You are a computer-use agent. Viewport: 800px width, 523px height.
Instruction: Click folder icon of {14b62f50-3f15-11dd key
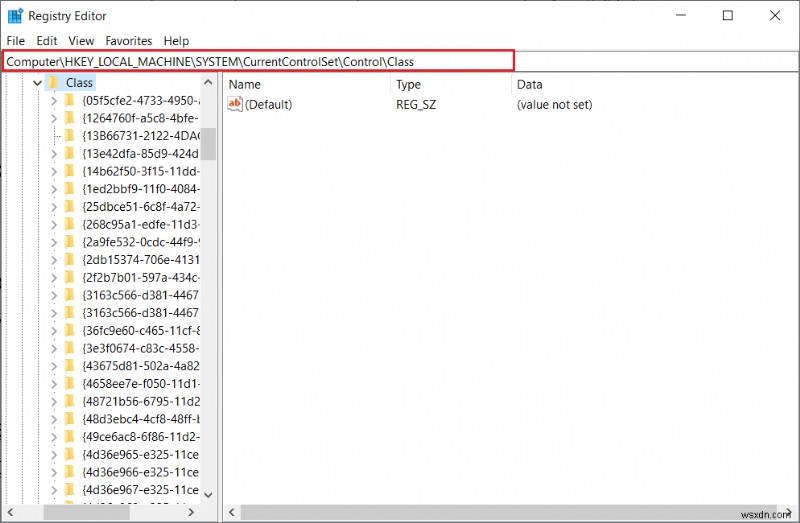(x=70, y=171)
